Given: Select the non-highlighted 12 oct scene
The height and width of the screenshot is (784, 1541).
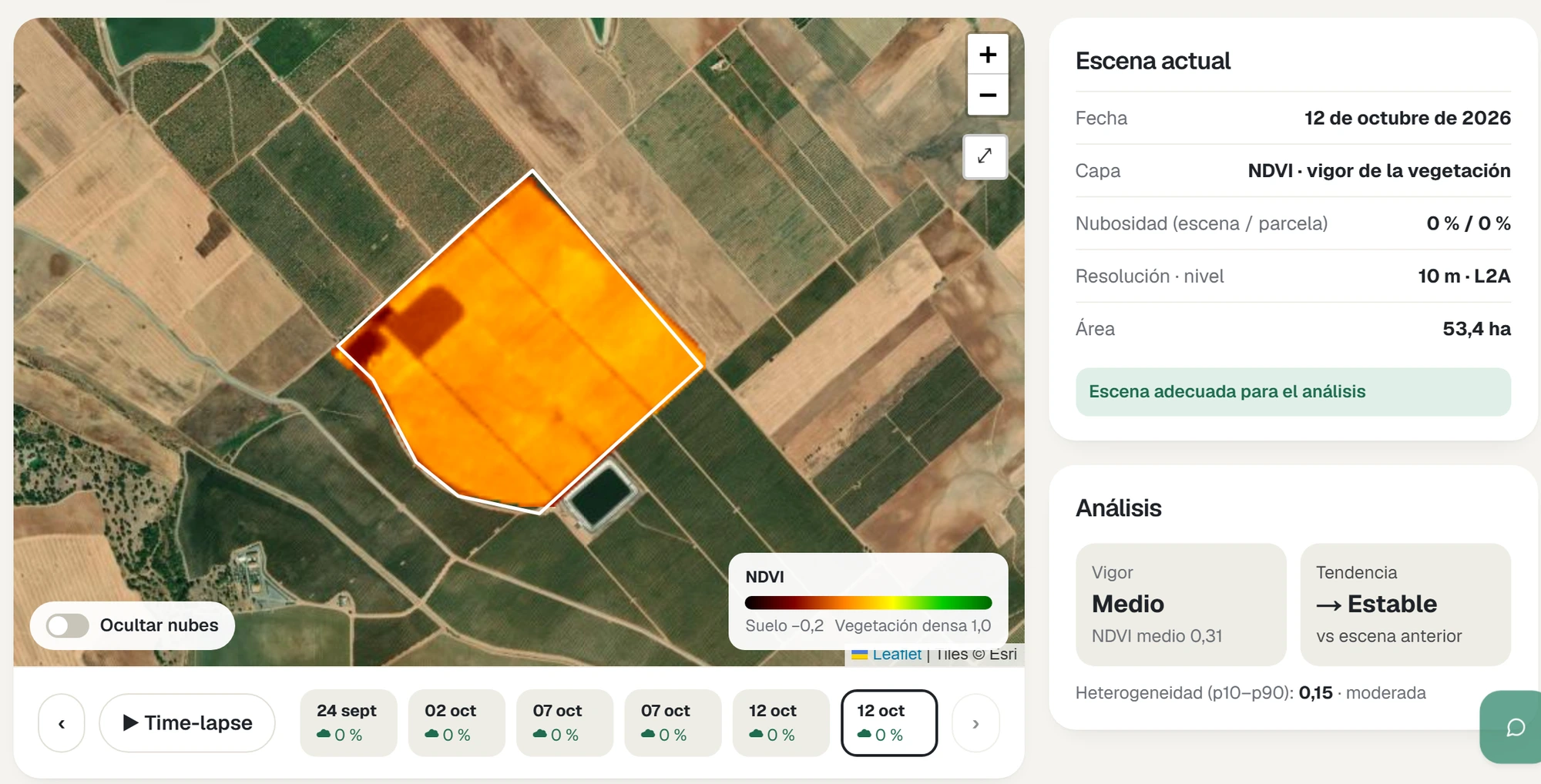Looking at the screenshot, I should [781, 722].
